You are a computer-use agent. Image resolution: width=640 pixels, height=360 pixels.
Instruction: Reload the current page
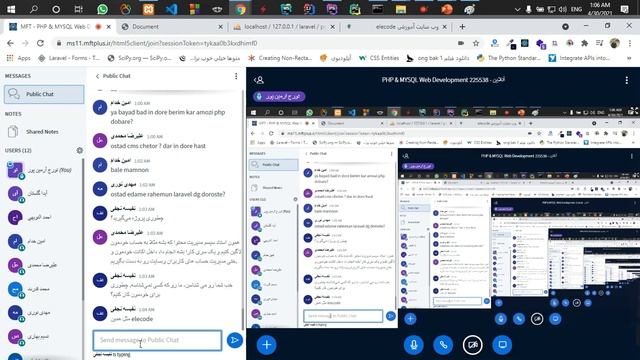click(x=40, y=43)
